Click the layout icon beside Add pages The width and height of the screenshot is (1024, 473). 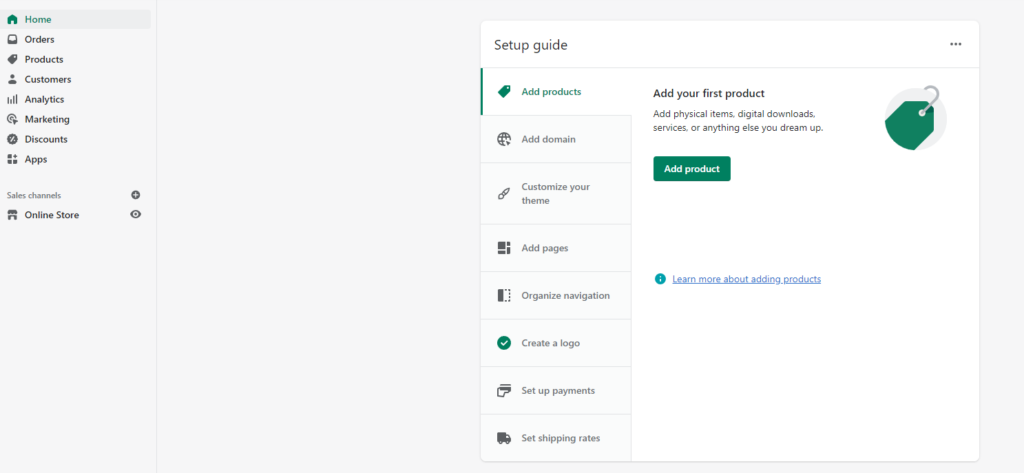click(504, 248)
